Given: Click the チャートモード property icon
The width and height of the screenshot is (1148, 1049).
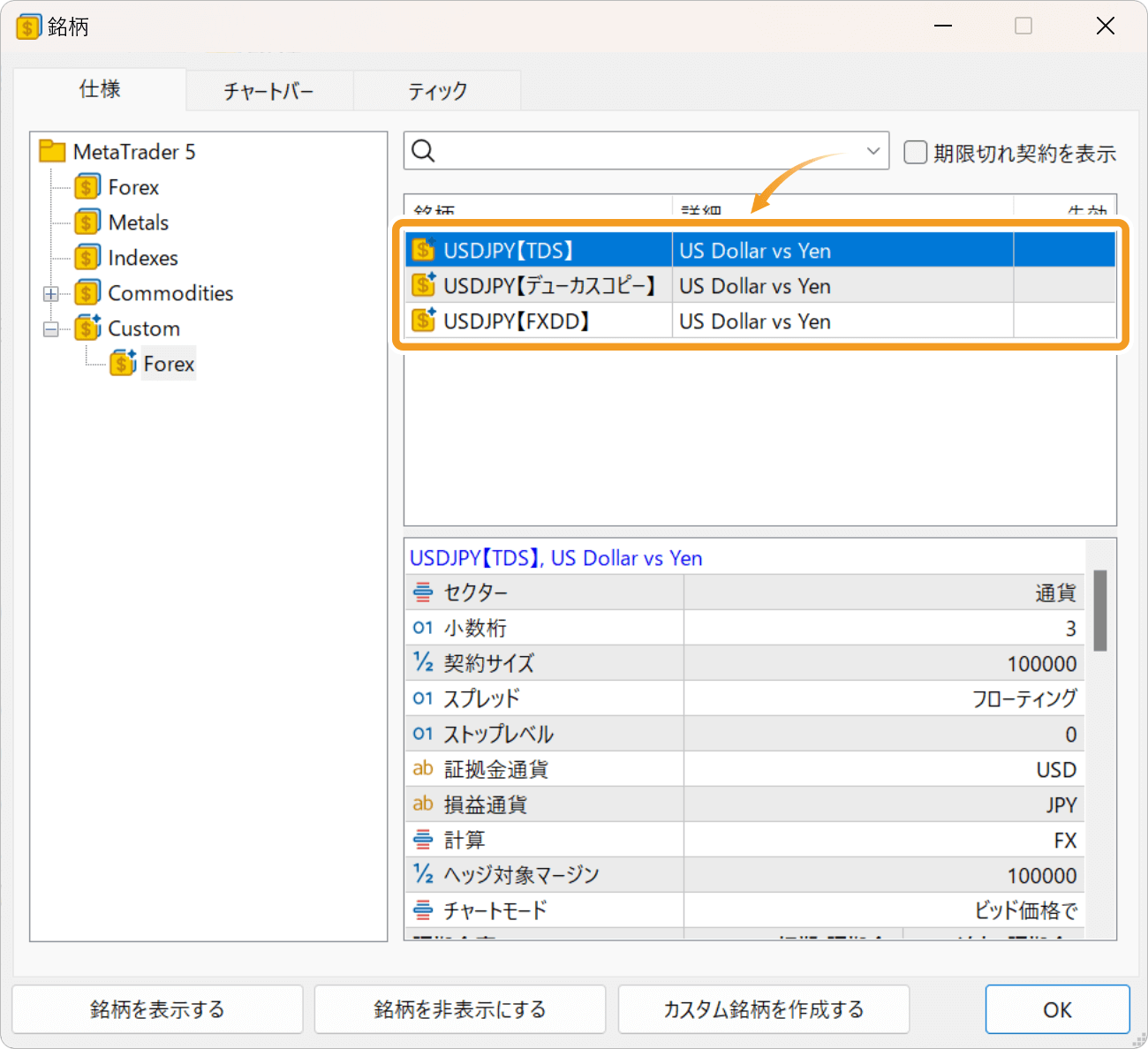Looking at the screenshot, I should [423, 910].
